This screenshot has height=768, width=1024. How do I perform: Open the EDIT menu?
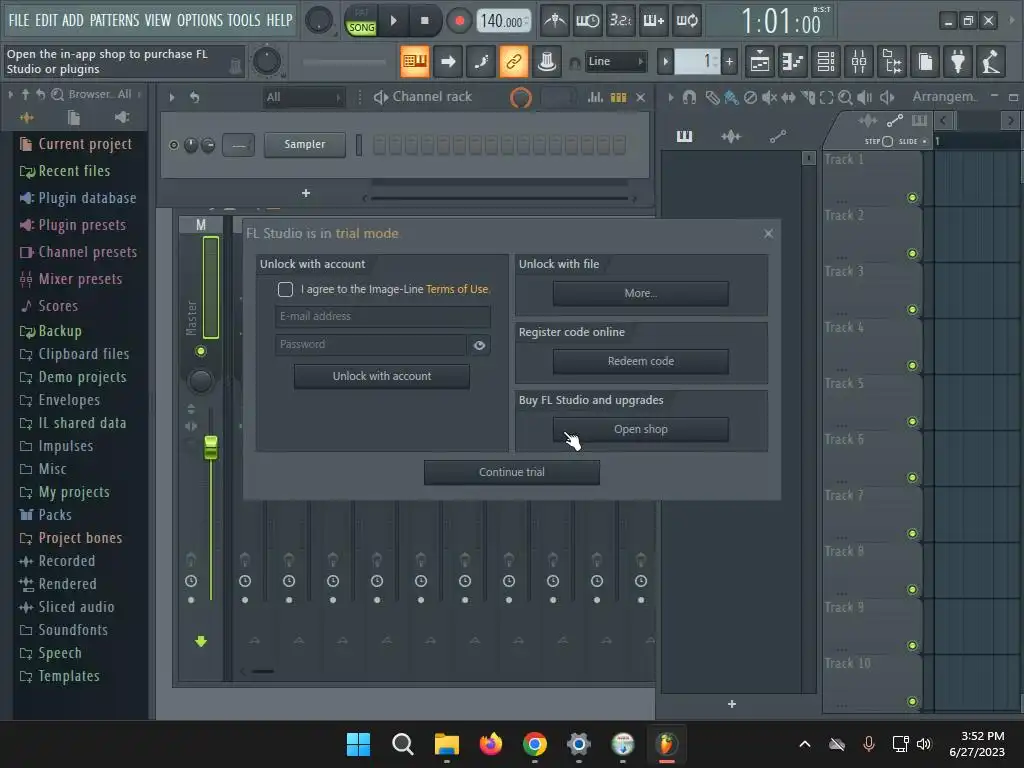[46, 20]
